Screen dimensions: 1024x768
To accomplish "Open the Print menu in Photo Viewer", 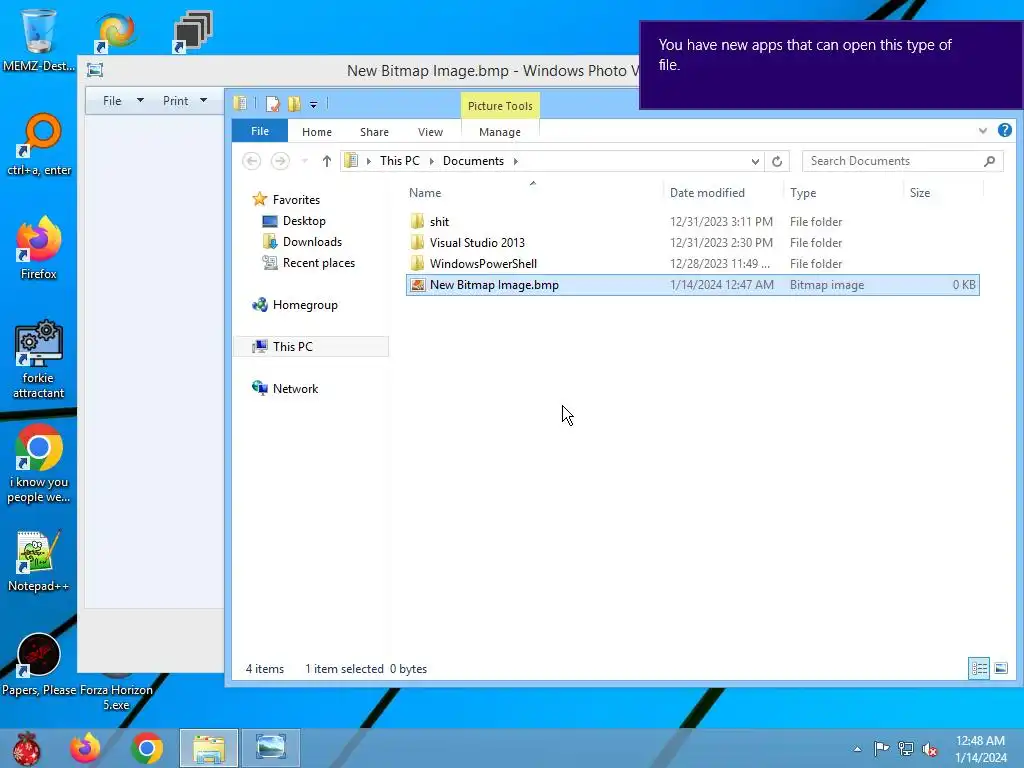I will [x=185, y=101].
